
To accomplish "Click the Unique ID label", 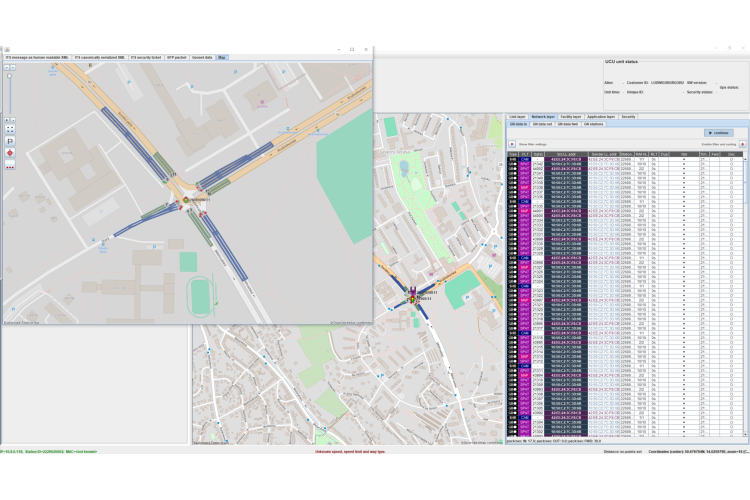I will (x=635, y=92).
